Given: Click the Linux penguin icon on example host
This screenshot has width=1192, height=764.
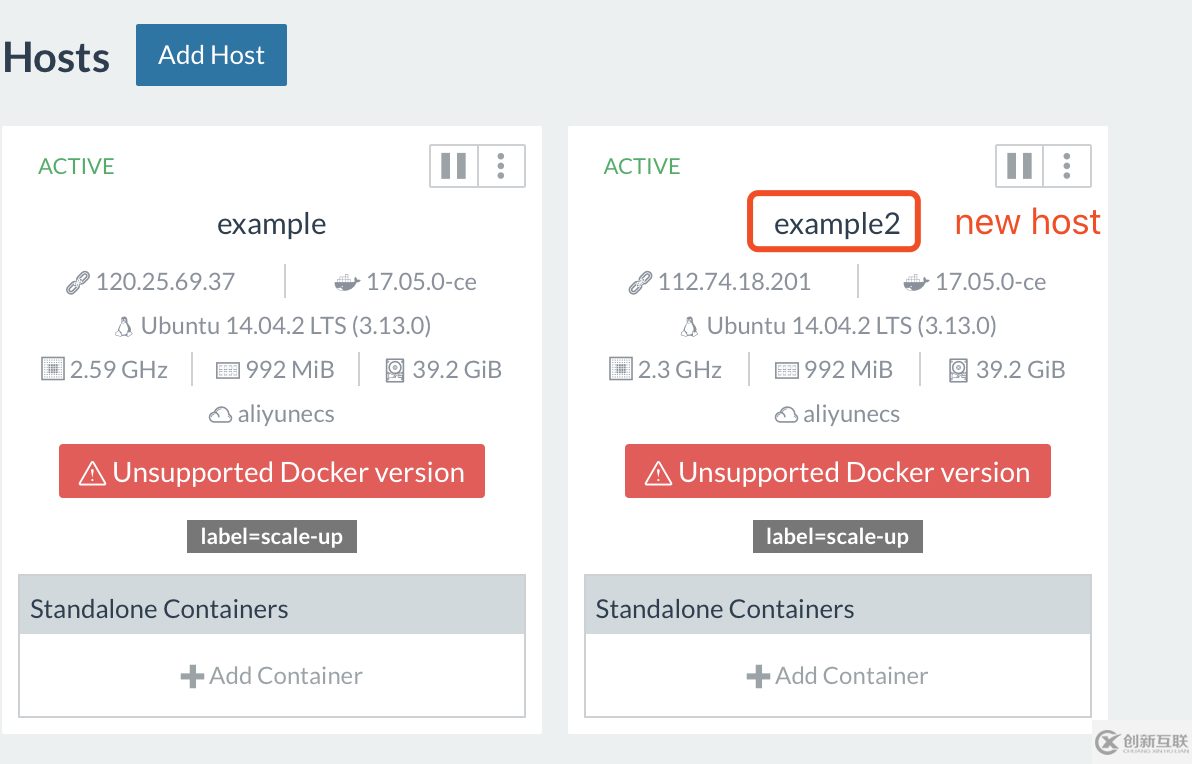Looking at the screenshot, I should 124,327.
